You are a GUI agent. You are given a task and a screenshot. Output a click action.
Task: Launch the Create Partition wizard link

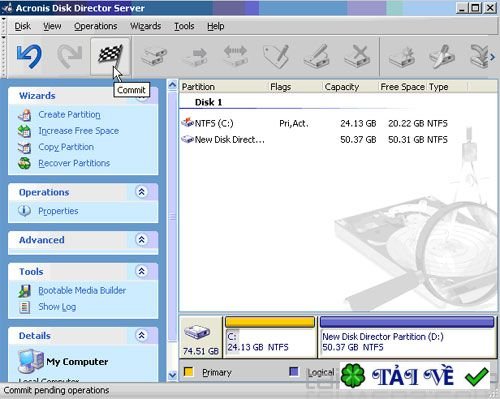click(69, 115)
